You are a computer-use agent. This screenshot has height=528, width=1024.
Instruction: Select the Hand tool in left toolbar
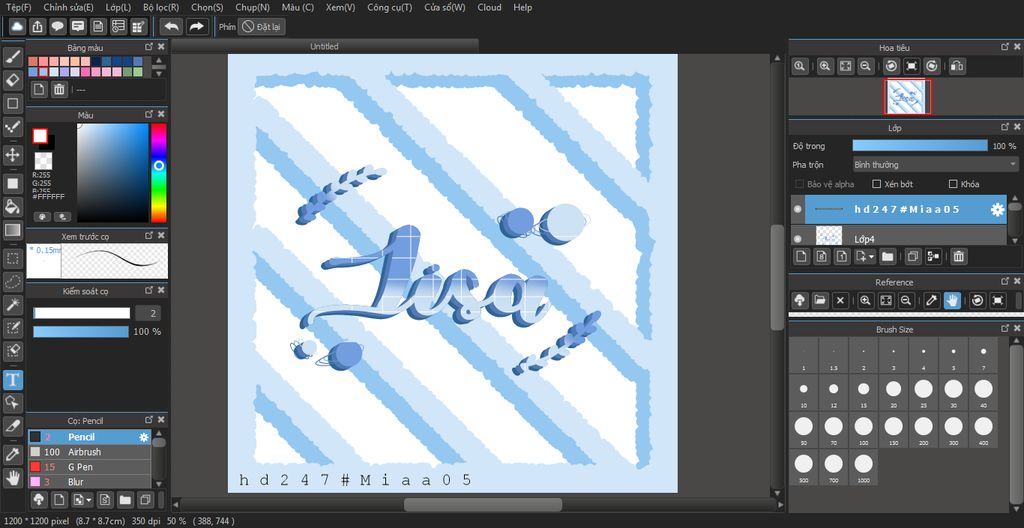click(x=13, y=476)
